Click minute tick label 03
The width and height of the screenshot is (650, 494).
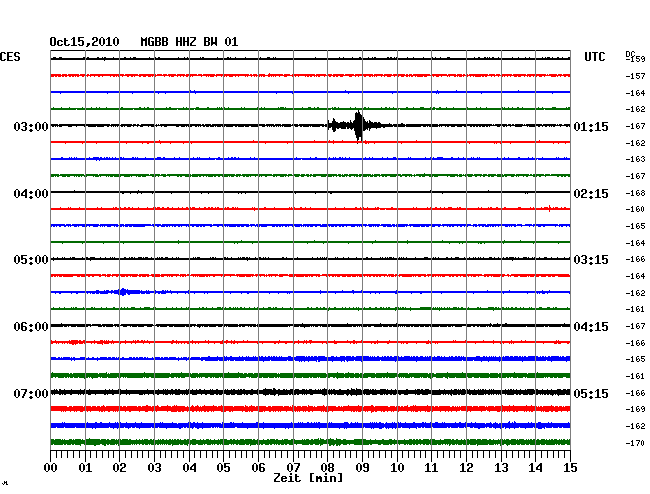click(x=154, y=468)
